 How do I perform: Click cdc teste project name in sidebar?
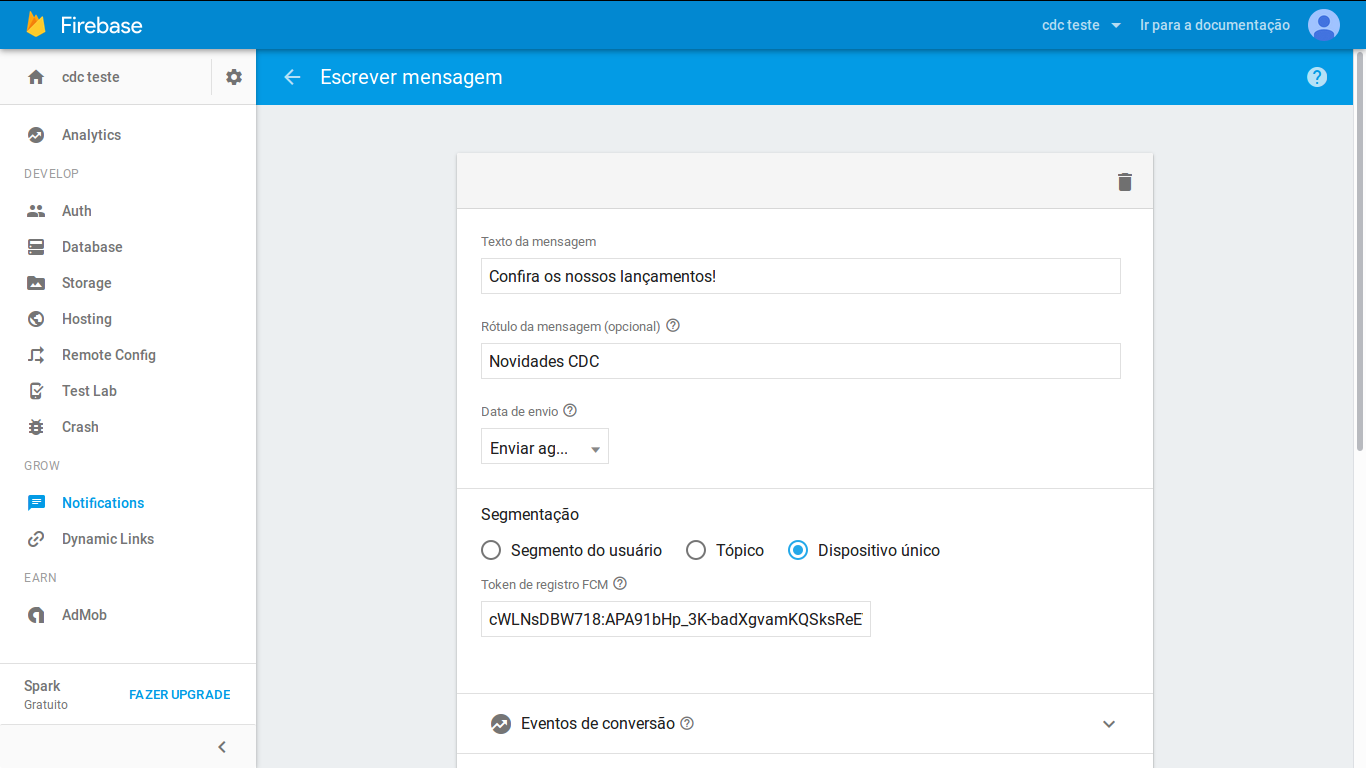[x=91, y=77]
